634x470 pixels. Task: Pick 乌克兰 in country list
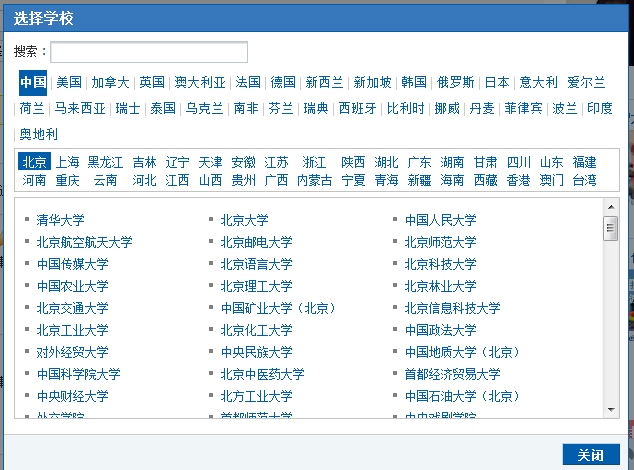point(205,108)
